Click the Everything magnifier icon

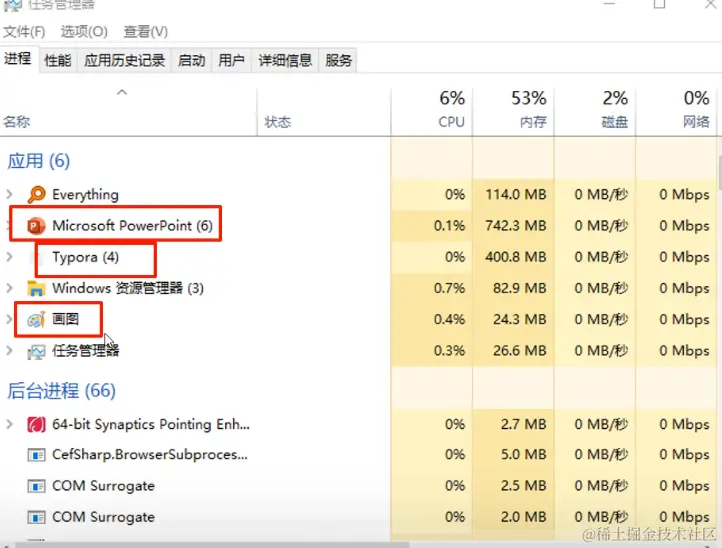point(36,194)
